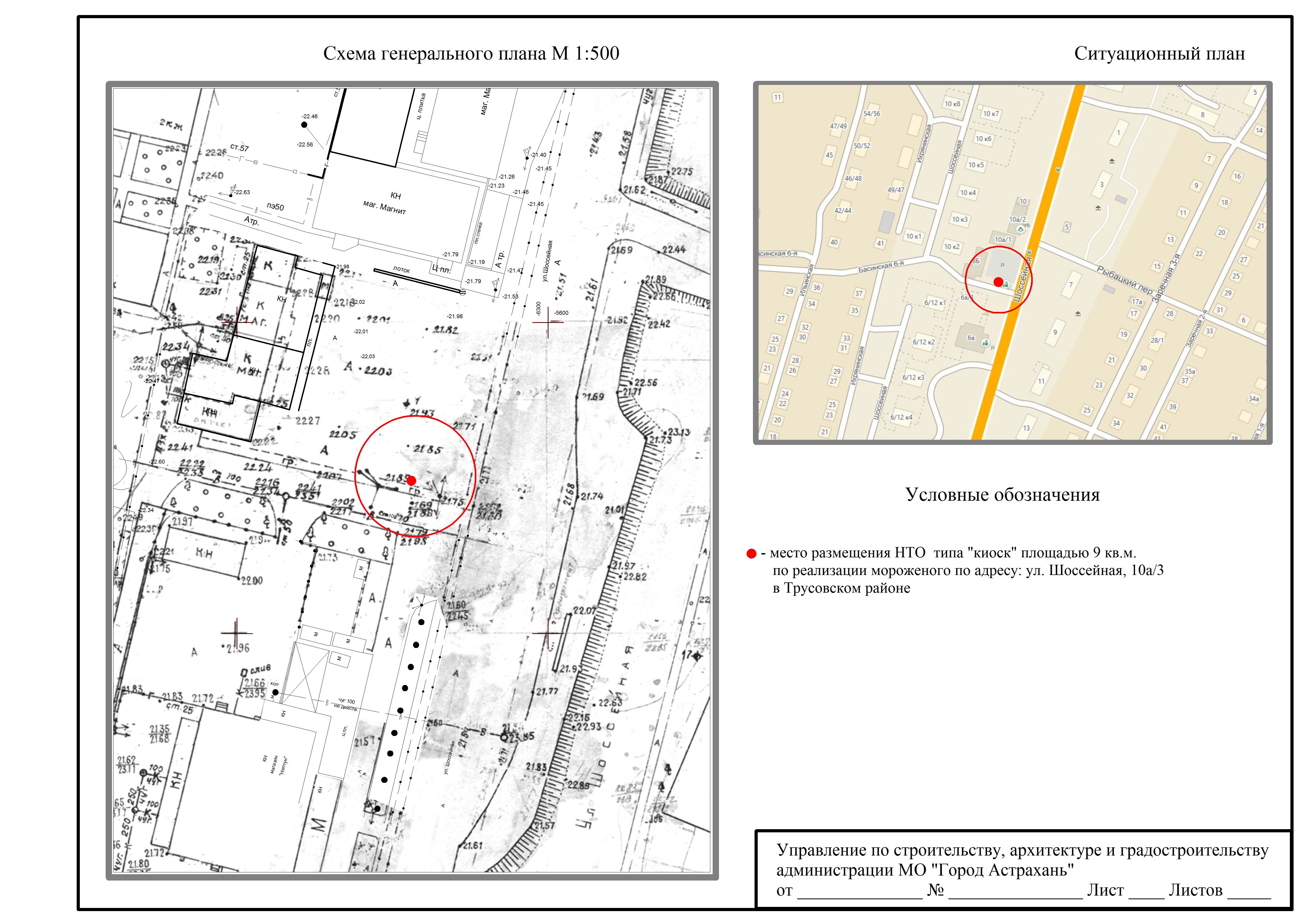Click the 'Ситуационный план' heading
The height and width of the screenshot is (924, 1307).
click(x=1159, y=53)
